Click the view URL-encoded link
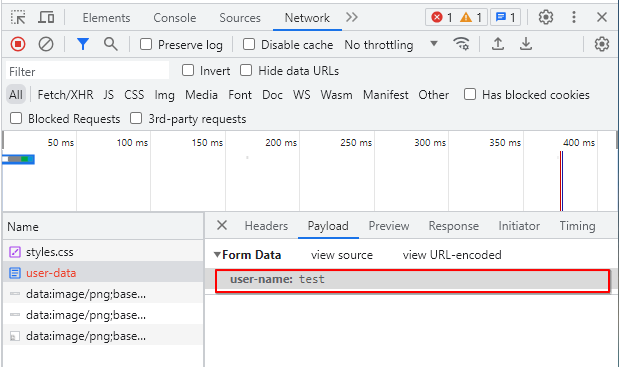Image resolution: width=619 pixels, height=367 pixels. point(452,255)
